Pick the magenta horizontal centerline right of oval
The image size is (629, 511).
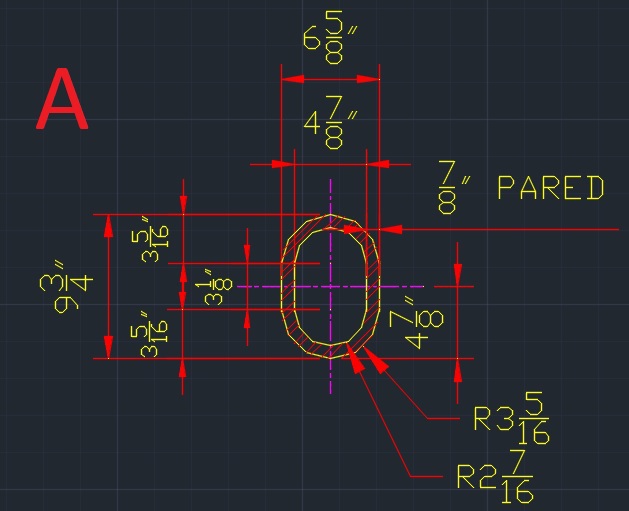tap(405, 286)
